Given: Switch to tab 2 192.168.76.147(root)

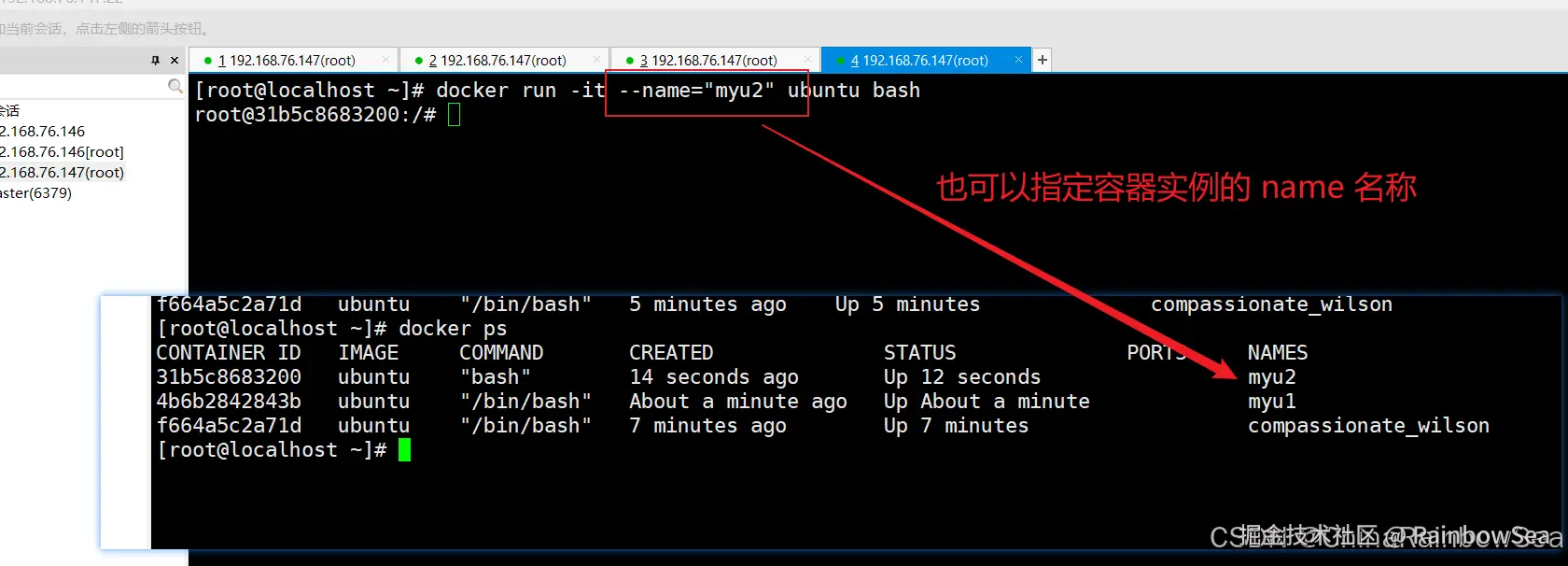Looking at the screenshot, I should coord(504,60).
